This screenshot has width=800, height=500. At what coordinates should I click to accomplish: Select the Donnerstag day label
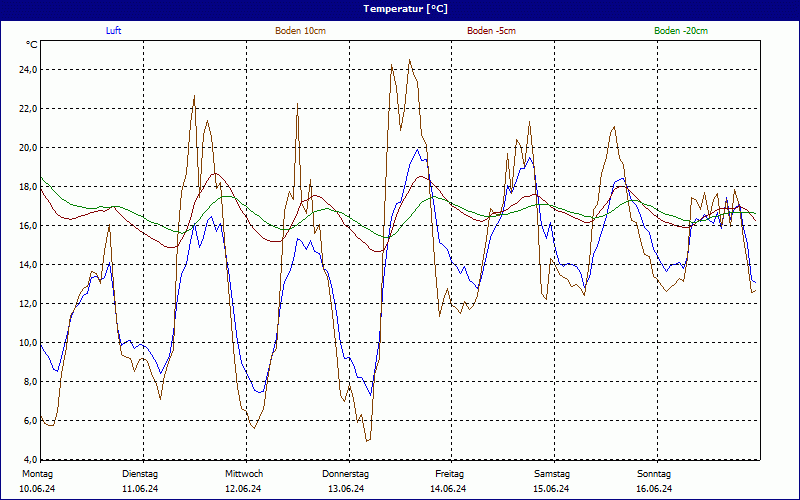[346, 474]
